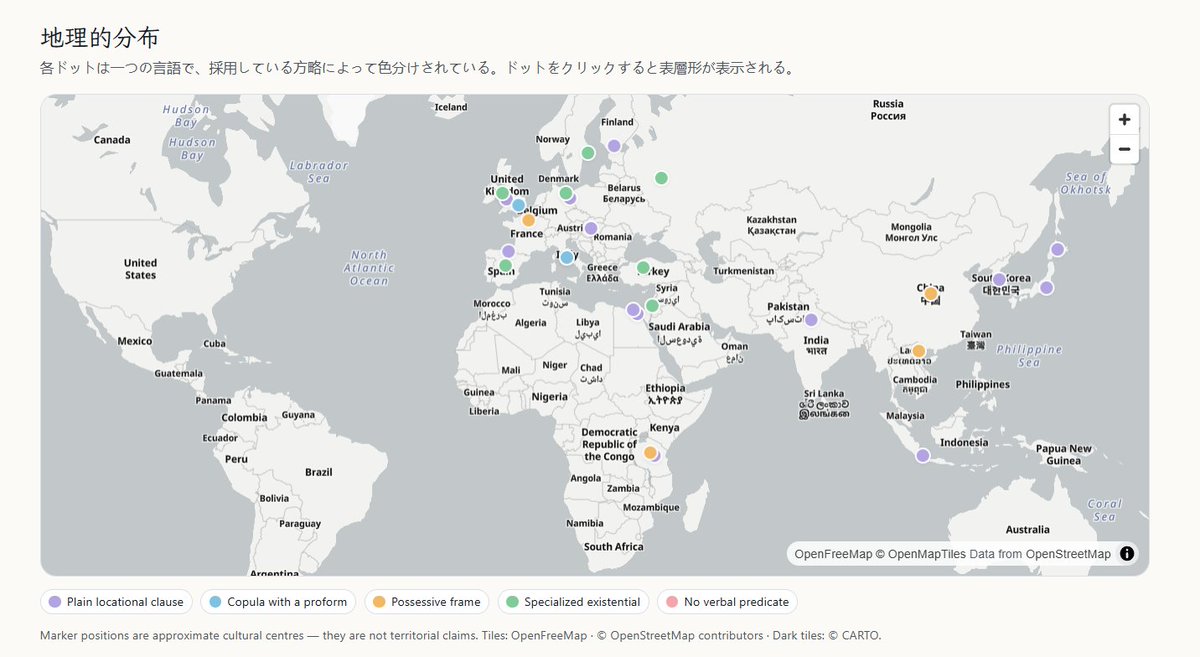Toggle the Specialized existential legend chip
1200x657 pixels.
pos(573,602)
